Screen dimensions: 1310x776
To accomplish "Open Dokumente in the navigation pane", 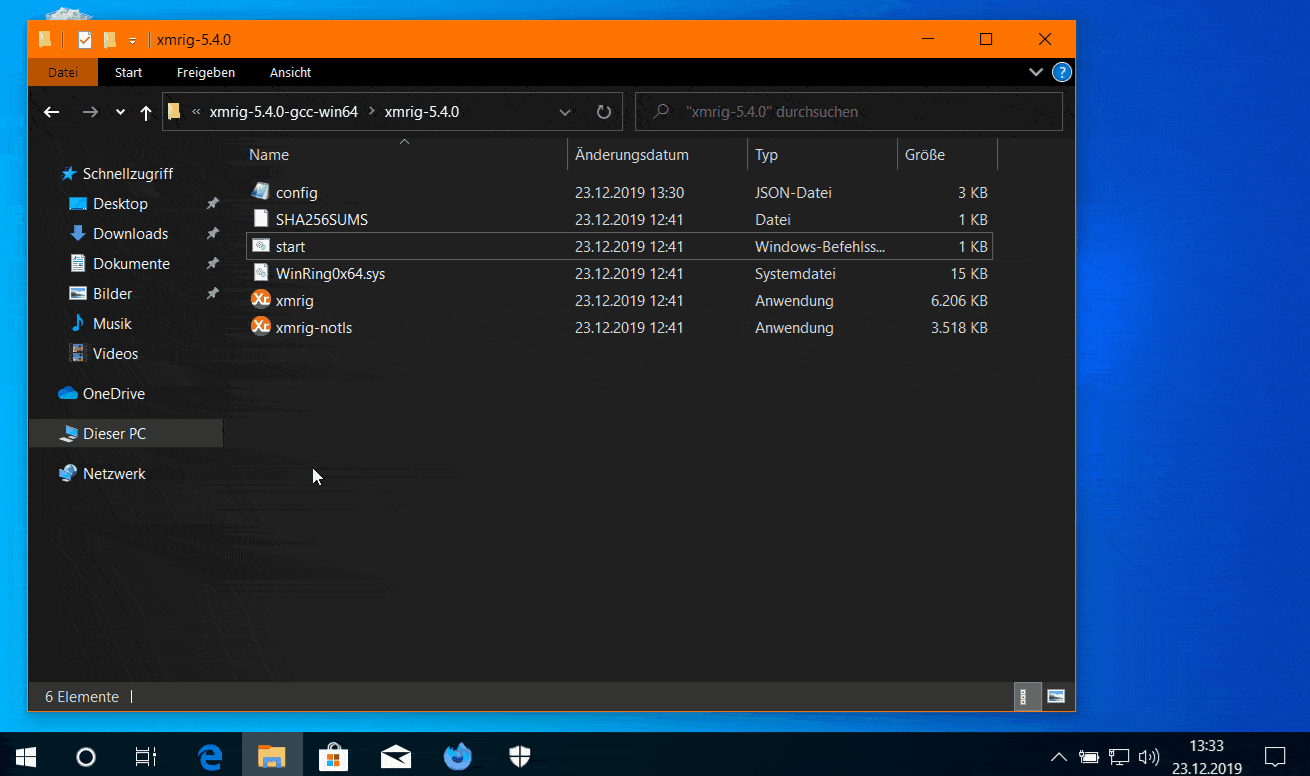I will click(131, 263).
